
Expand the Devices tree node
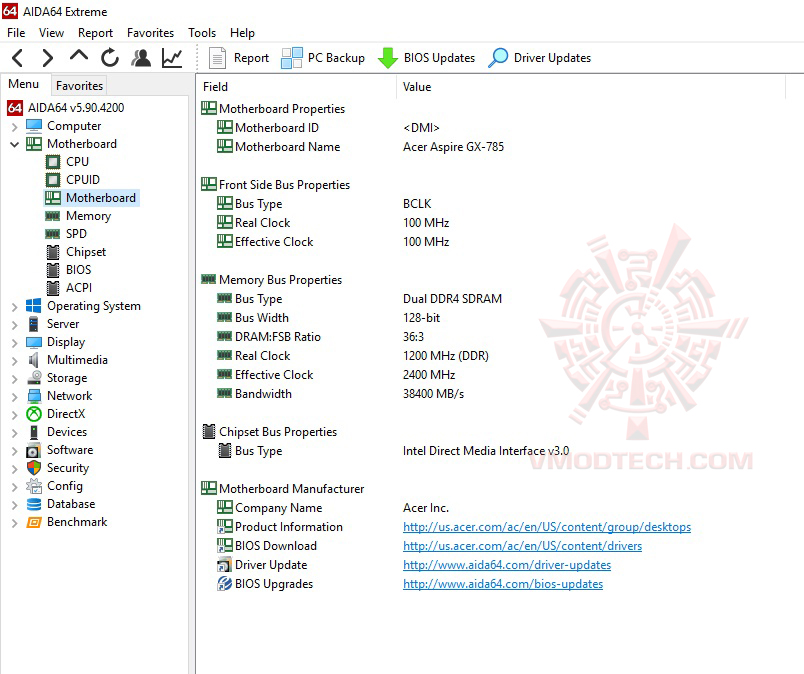(14, 432)
